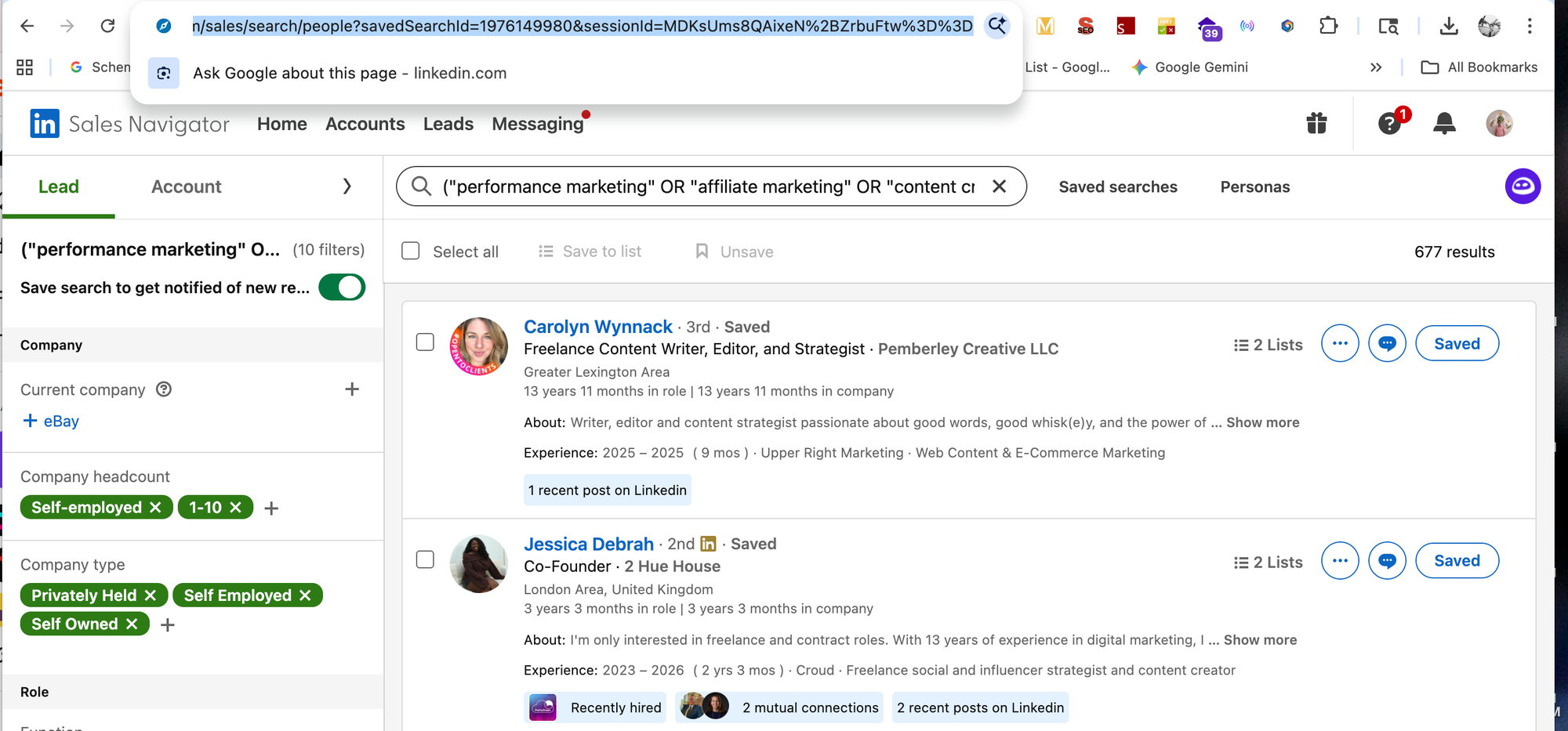The image size is (1568, 731).
Task: Click into the keyword search field
Action: tap(706, 186)
